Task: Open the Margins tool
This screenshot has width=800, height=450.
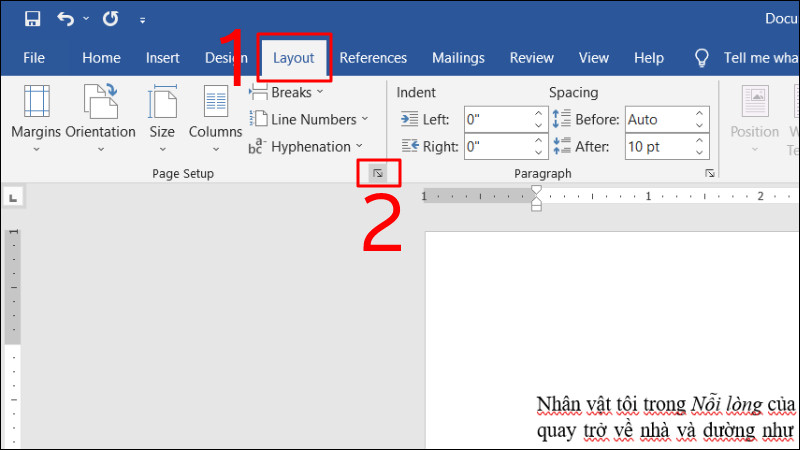Action: (36, 119)
